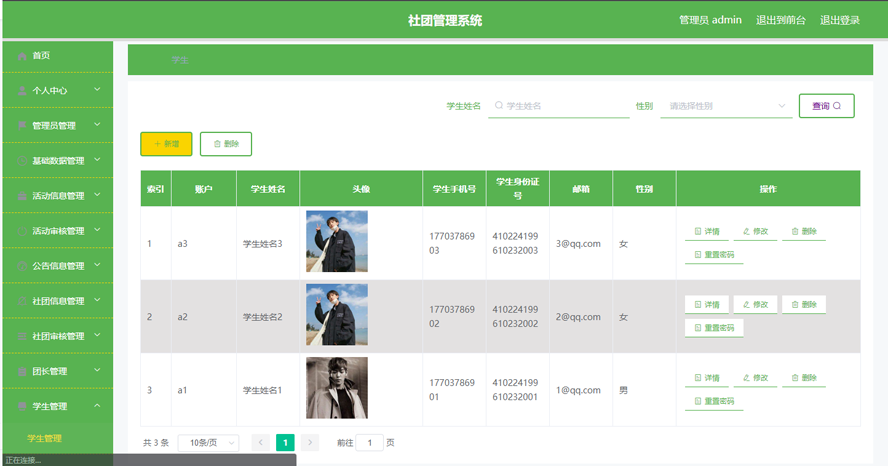Screen dimensions: 888x466
Task: Click the flag icon beside 管理员管理
Action: tap(22, 126)
